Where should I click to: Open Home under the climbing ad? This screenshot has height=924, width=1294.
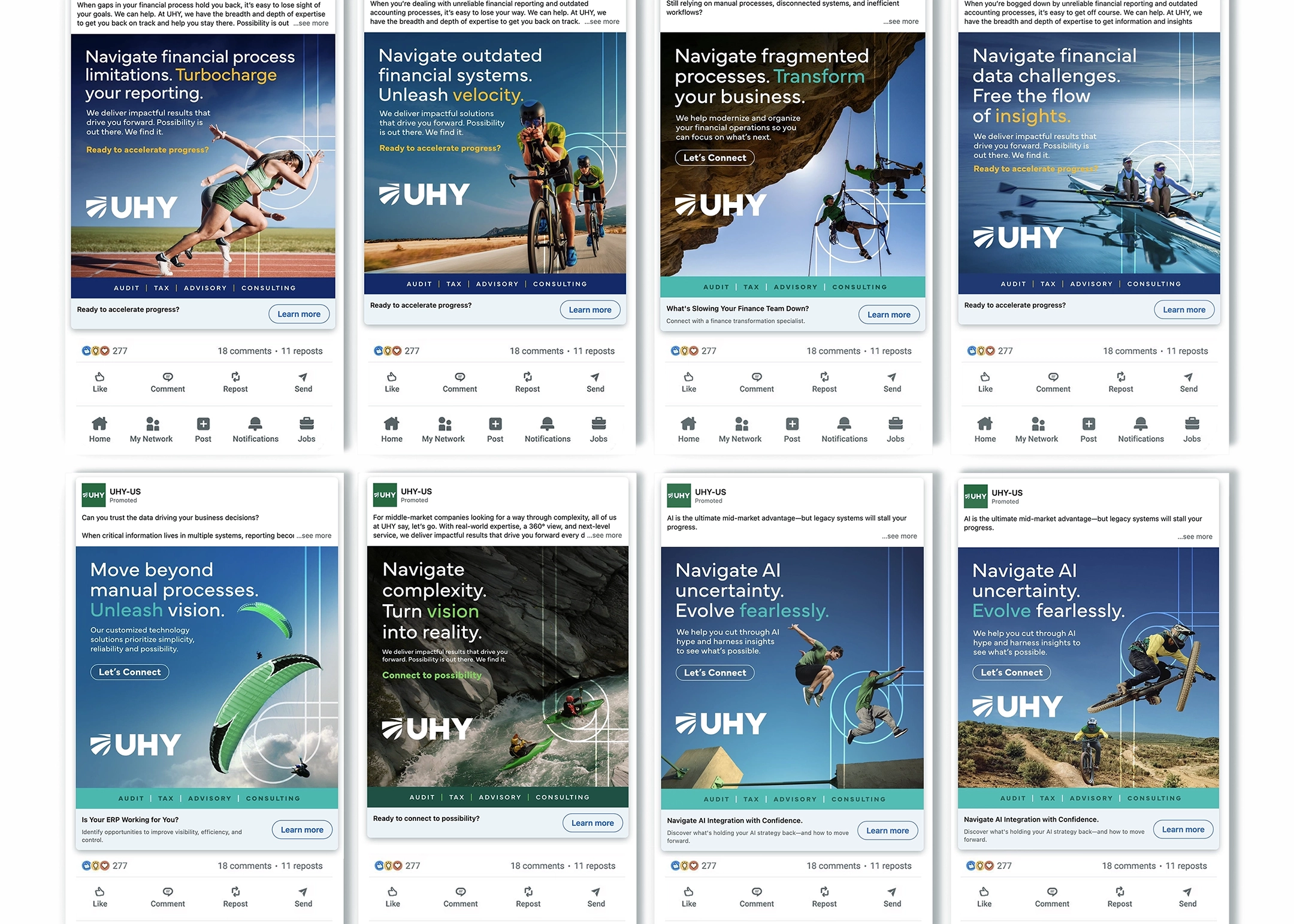(x=688, y=430)
